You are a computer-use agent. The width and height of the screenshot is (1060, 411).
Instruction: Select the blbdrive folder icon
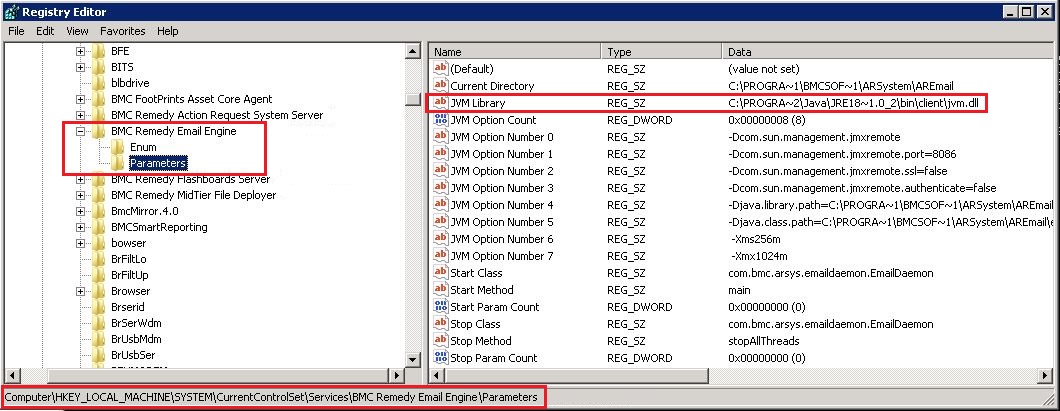(x=99, y=83)
